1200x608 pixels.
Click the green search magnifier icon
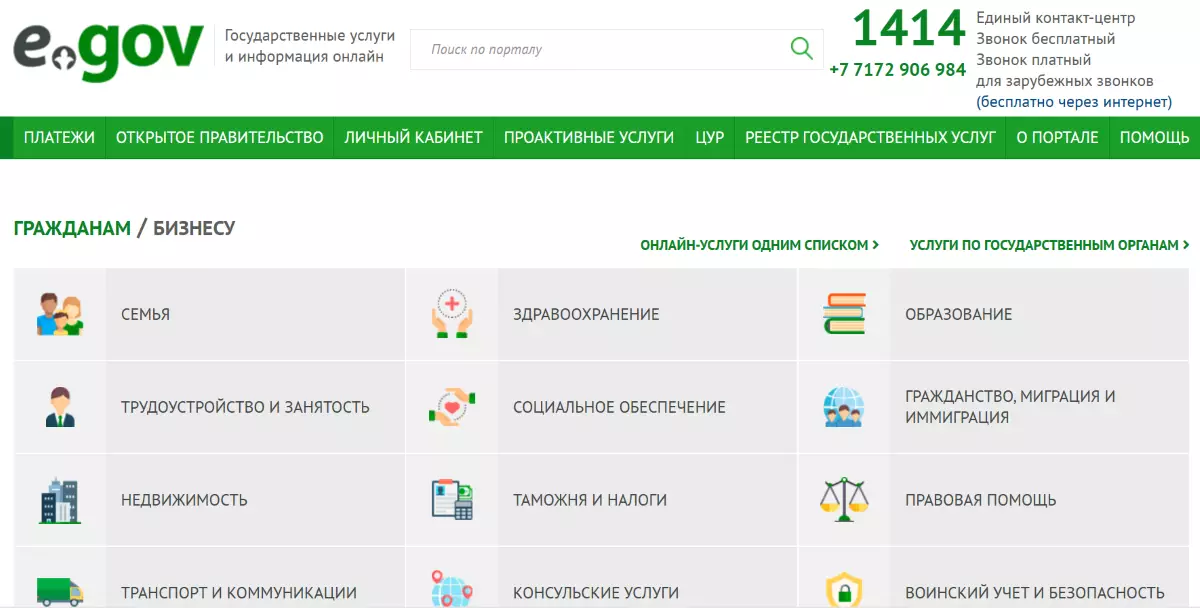point(800,47)
